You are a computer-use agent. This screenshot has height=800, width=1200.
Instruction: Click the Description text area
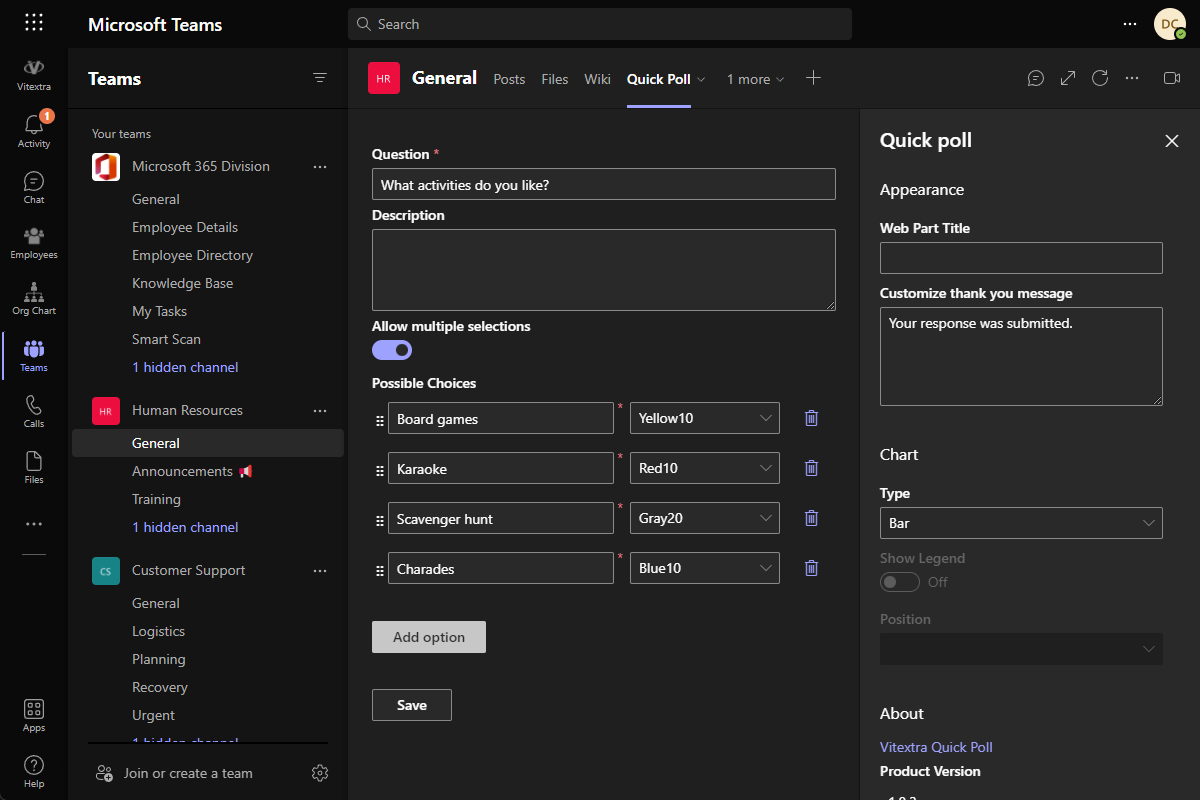click(x=604, y=270)
